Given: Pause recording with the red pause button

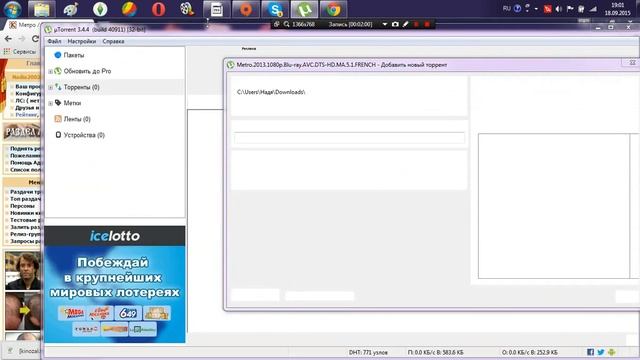Looking at the screenshot, I should tap(416, 24).
